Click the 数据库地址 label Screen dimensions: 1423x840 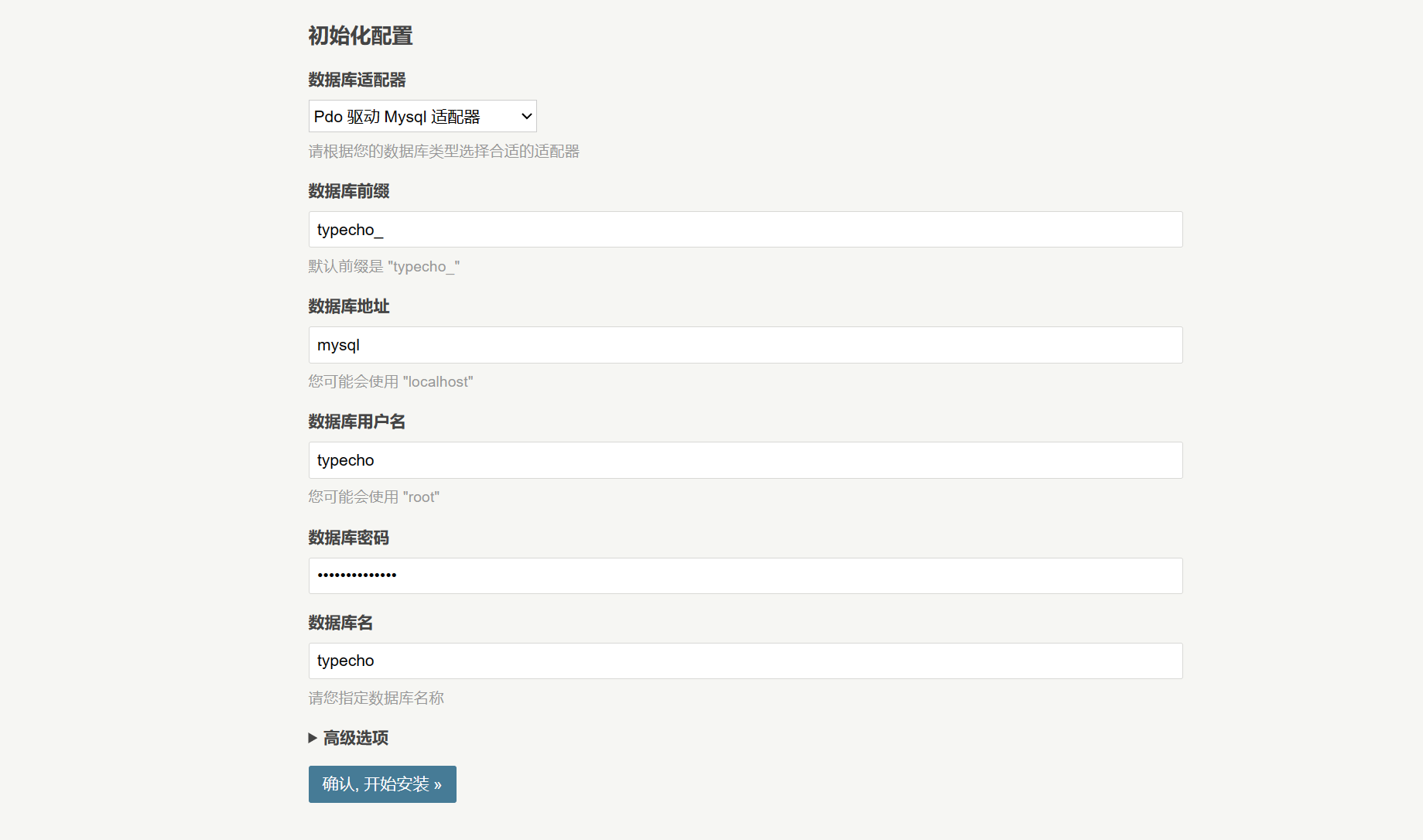pos(349,306)
